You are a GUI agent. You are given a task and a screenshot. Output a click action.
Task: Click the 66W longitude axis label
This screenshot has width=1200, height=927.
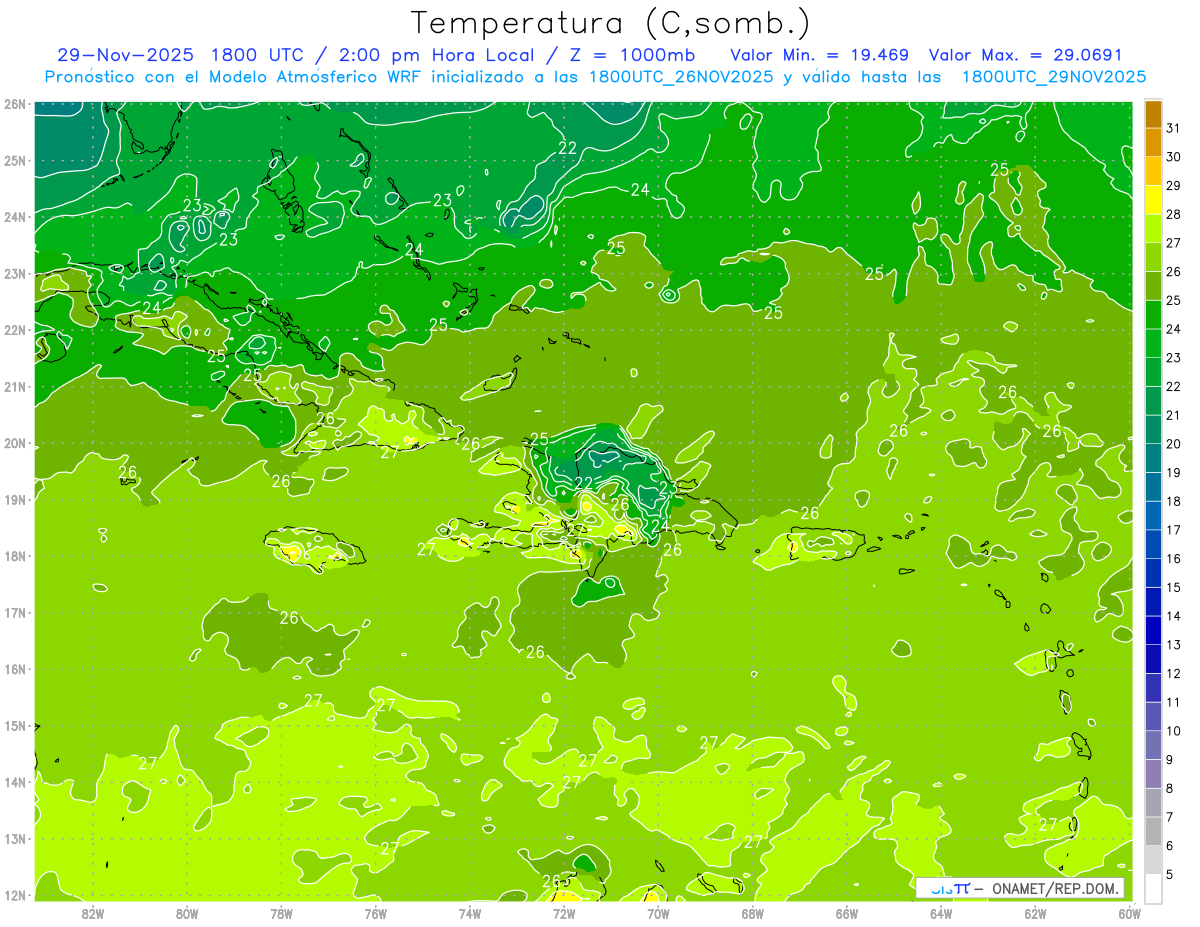[x=847, y=913]
